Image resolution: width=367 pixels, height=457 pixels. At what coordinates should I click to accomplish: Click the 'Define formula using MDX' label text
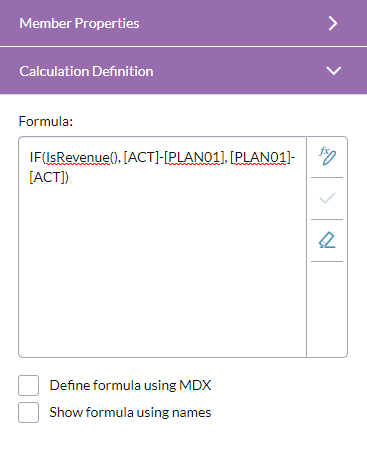coord(130,385)
